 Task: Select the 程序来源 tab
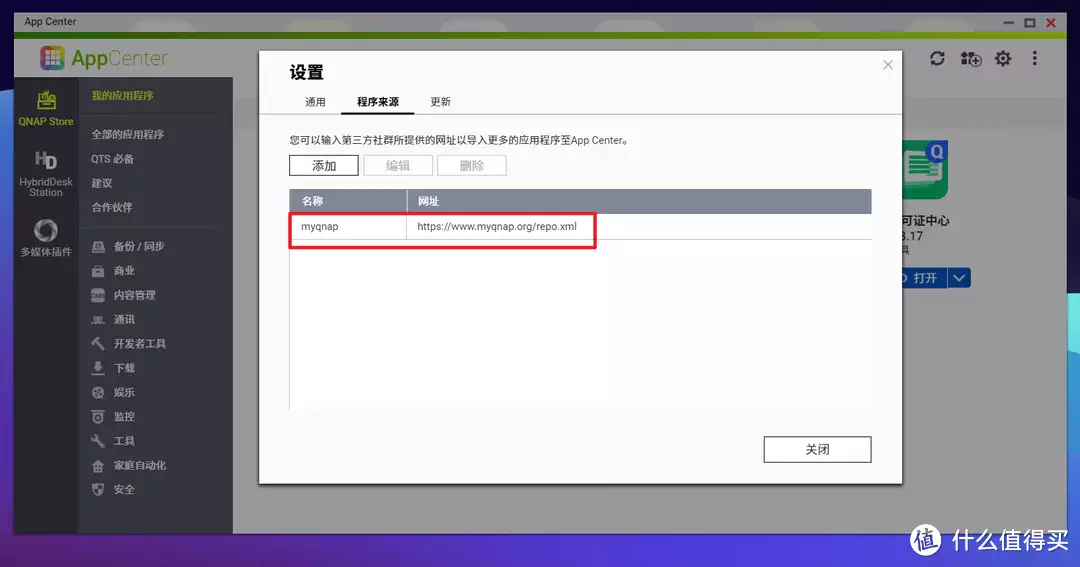(377, 102)
